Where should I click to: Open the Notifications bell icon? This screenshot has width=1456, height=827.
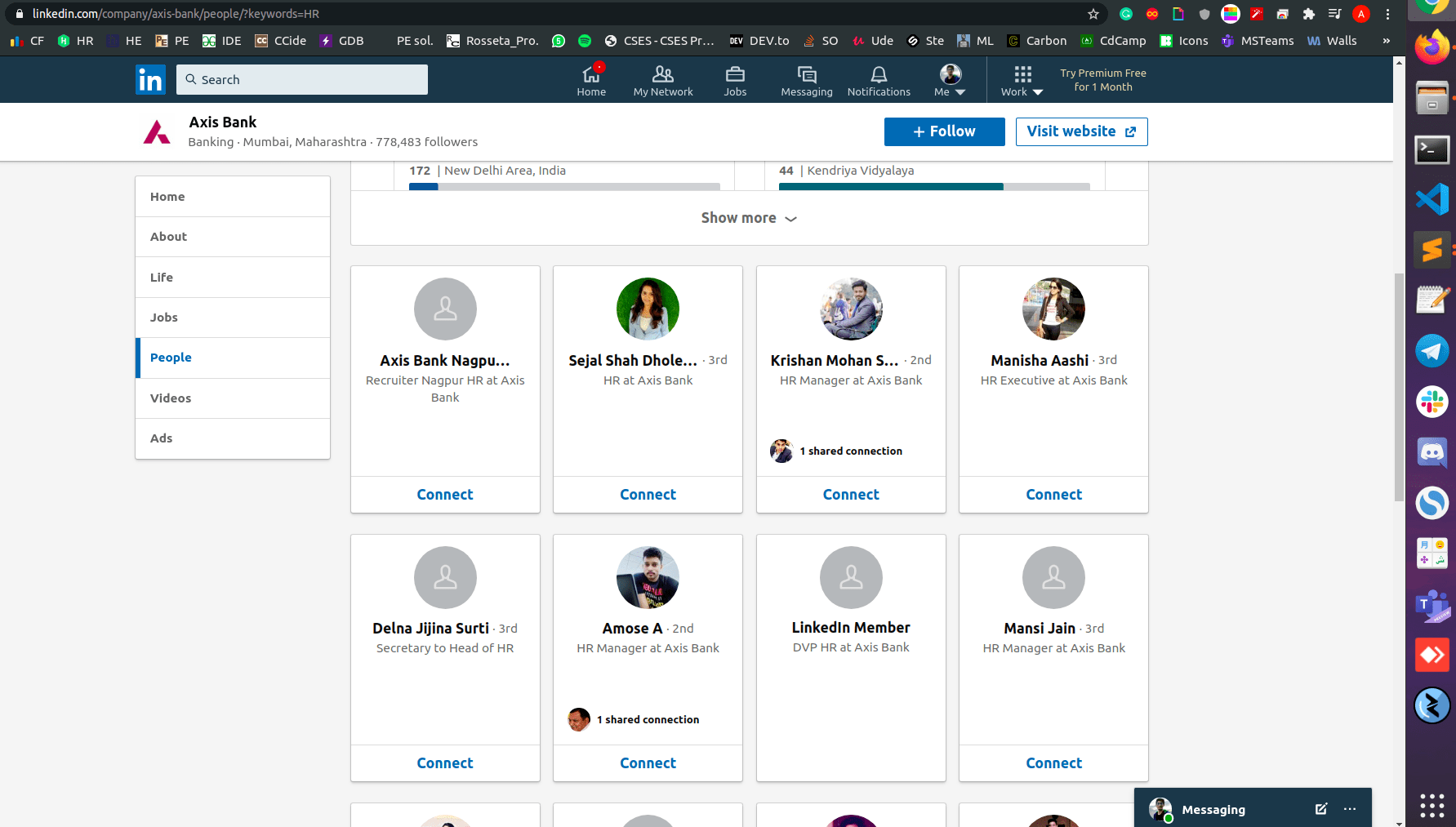pos(879,81)
